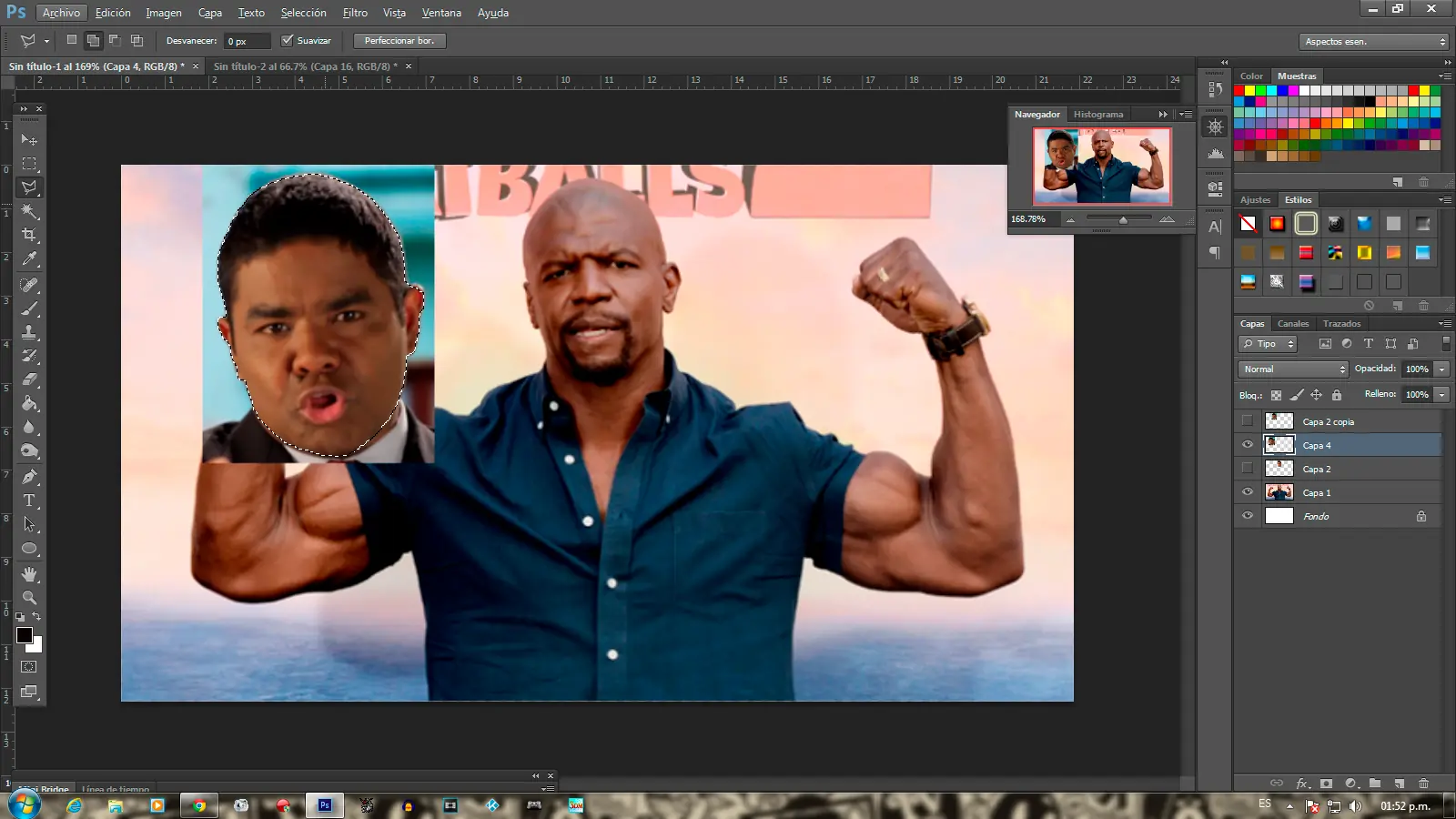Select the Paint Bucket tool

click(29, 403)
